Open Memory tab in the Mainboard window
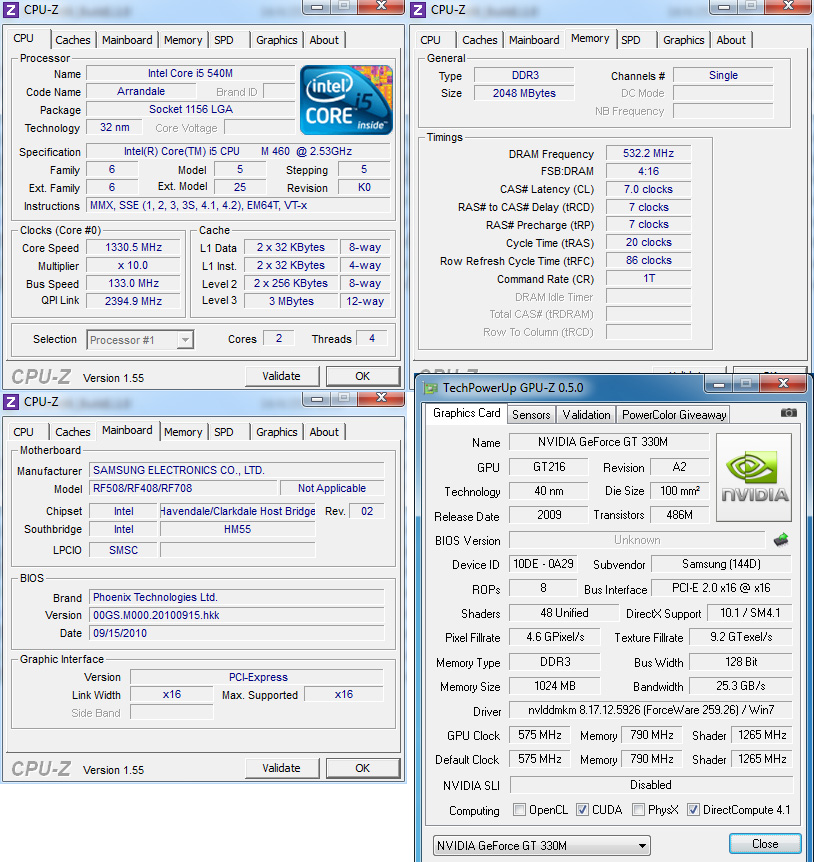 point(183,432)
